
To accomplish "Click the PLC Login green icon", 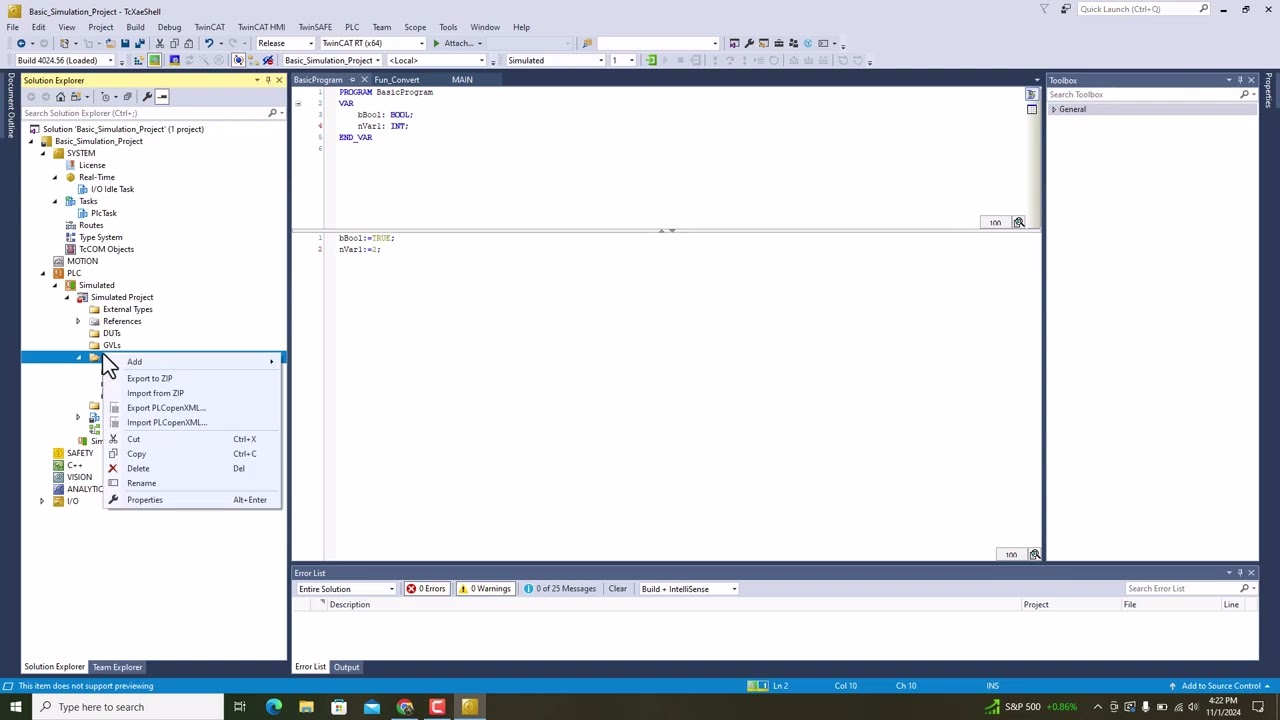I will tap(651, 60).
